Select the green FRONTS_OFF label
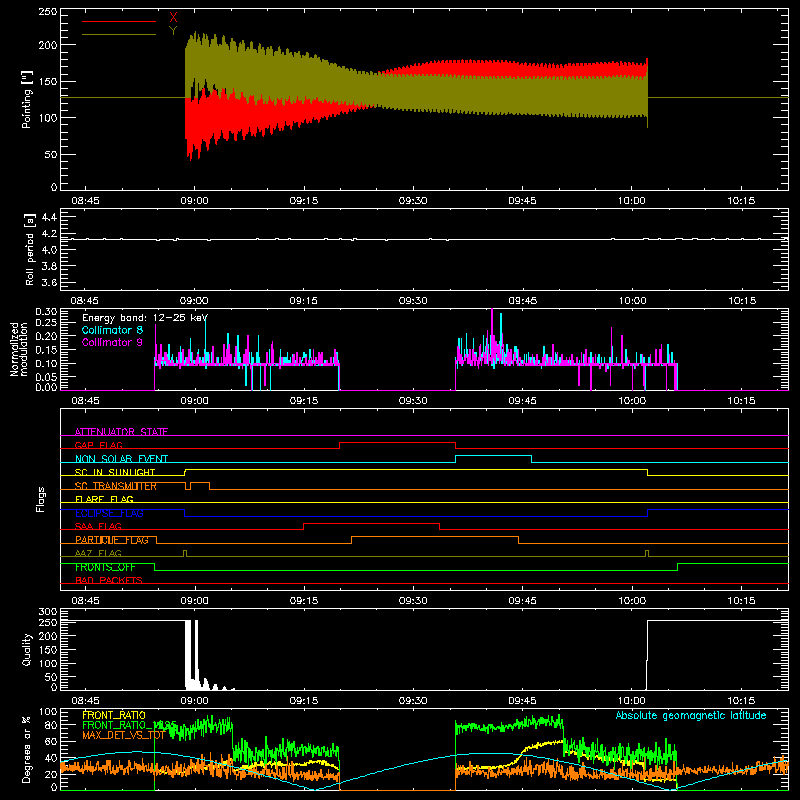800x800 pixels. tap(105, 567)
